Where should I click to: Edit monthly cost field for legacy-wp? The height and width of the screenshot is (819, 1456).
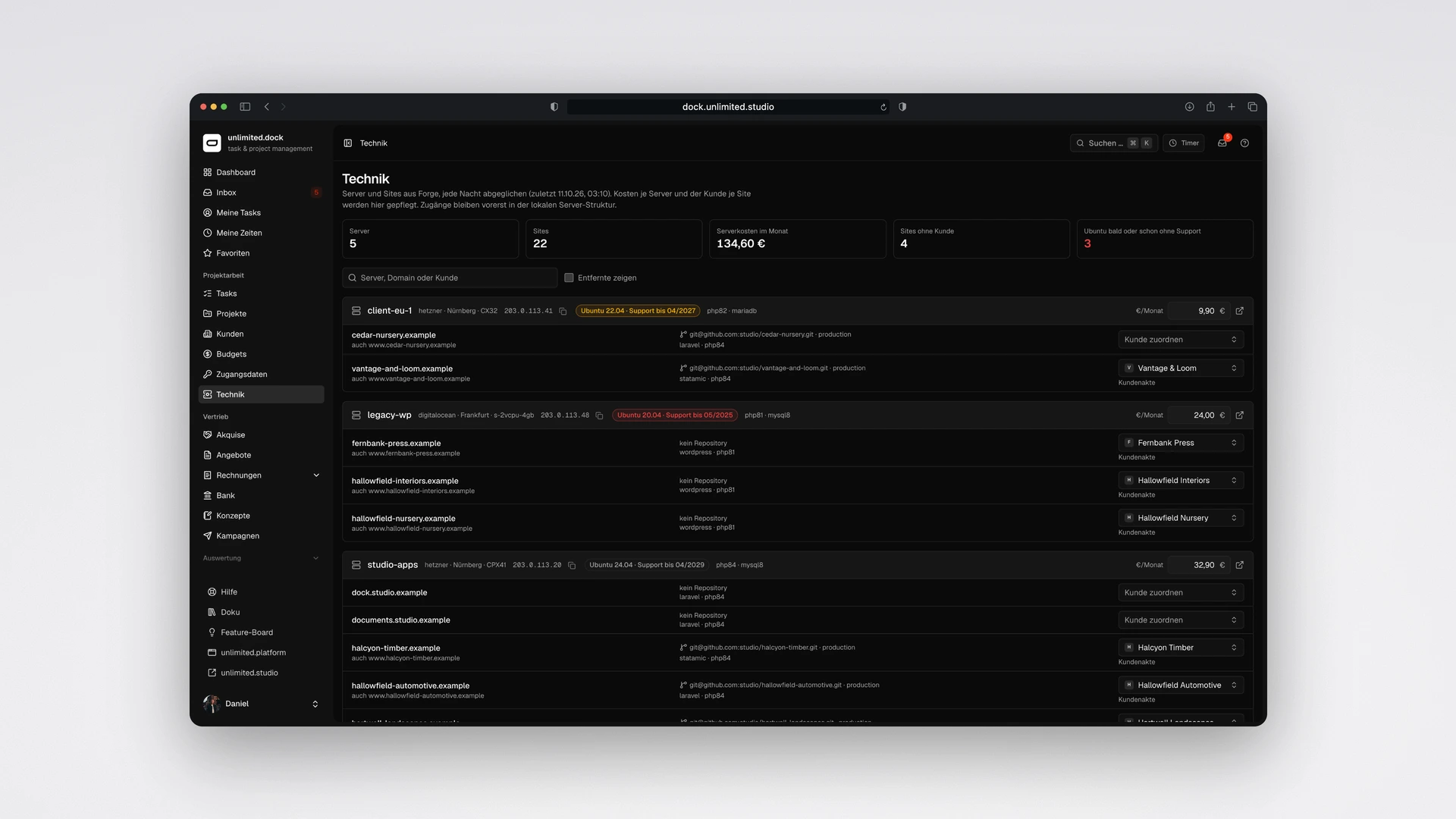[1199, 415]
